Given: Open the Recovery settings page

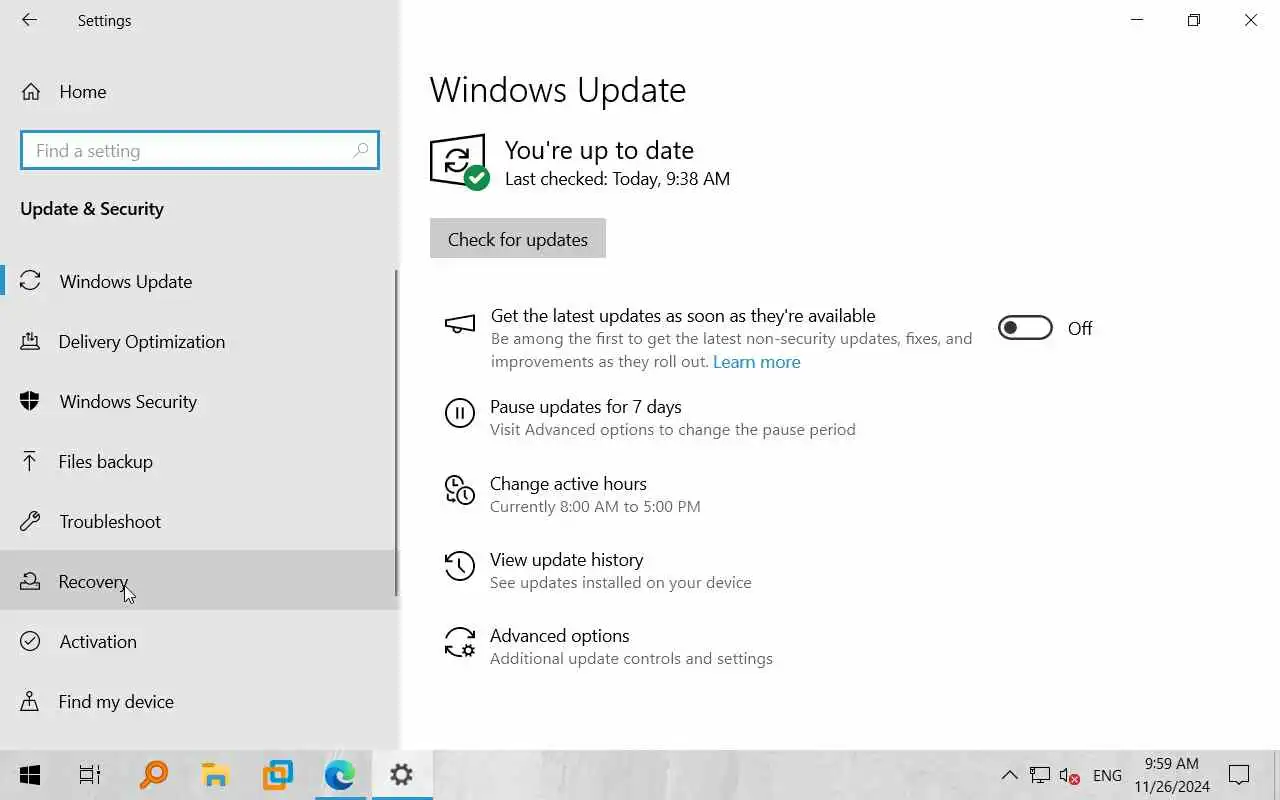Looking at the screenshot, I should click(x=198, y=581).
